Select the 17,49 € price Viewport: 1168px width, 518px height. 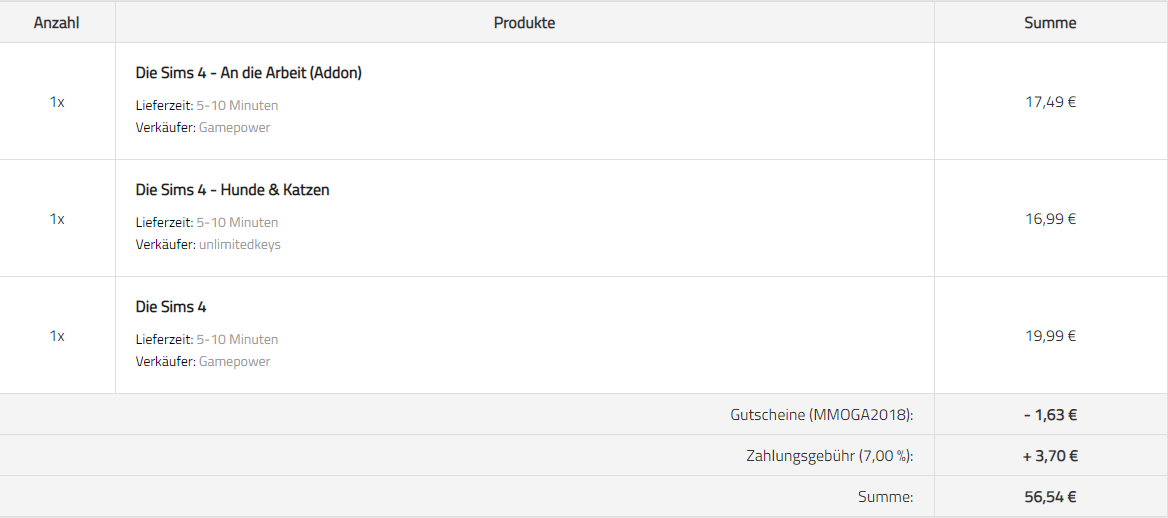click(1050, 102)
